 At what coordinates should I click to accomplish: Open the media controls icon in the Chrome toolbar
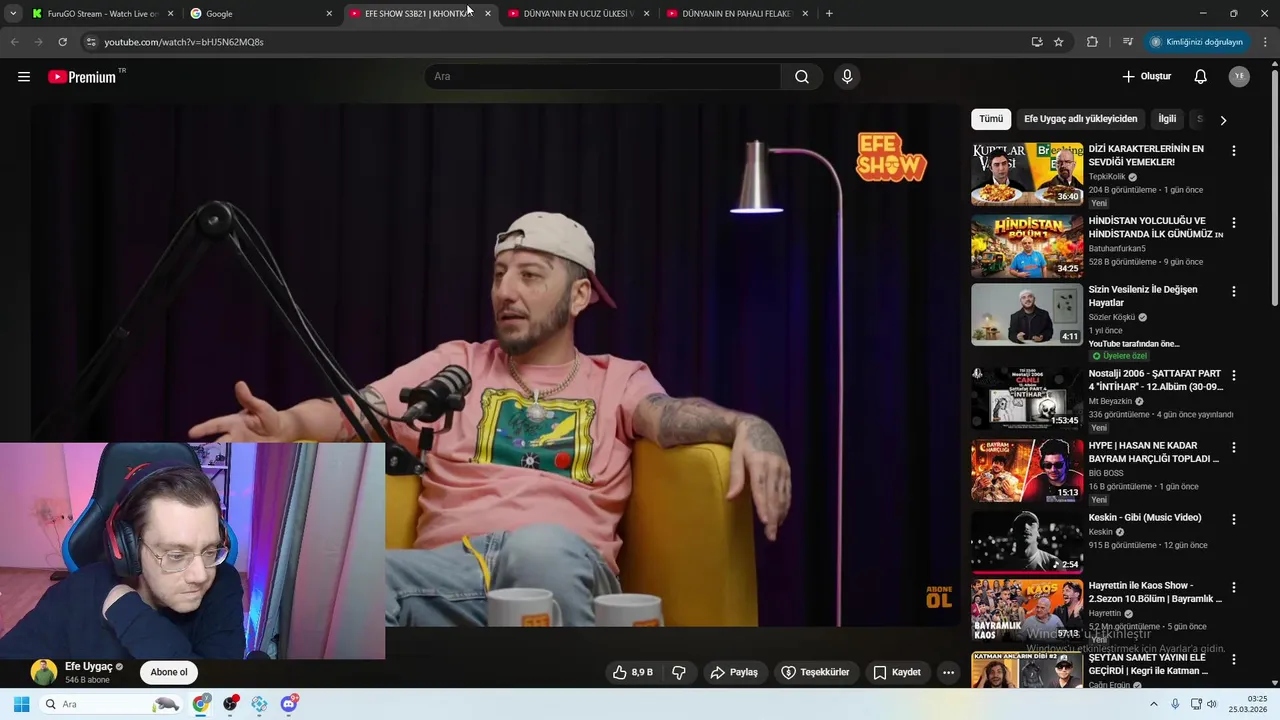1128,42
